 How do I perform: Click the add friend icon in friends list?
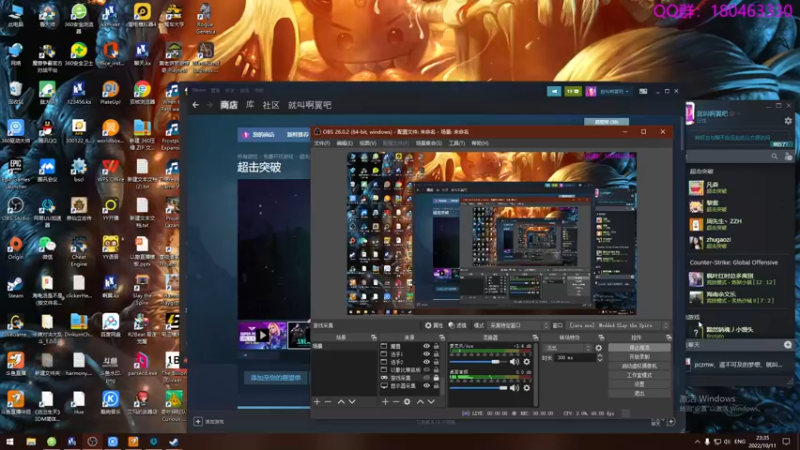pyautogui.click(x=788, y=157)
